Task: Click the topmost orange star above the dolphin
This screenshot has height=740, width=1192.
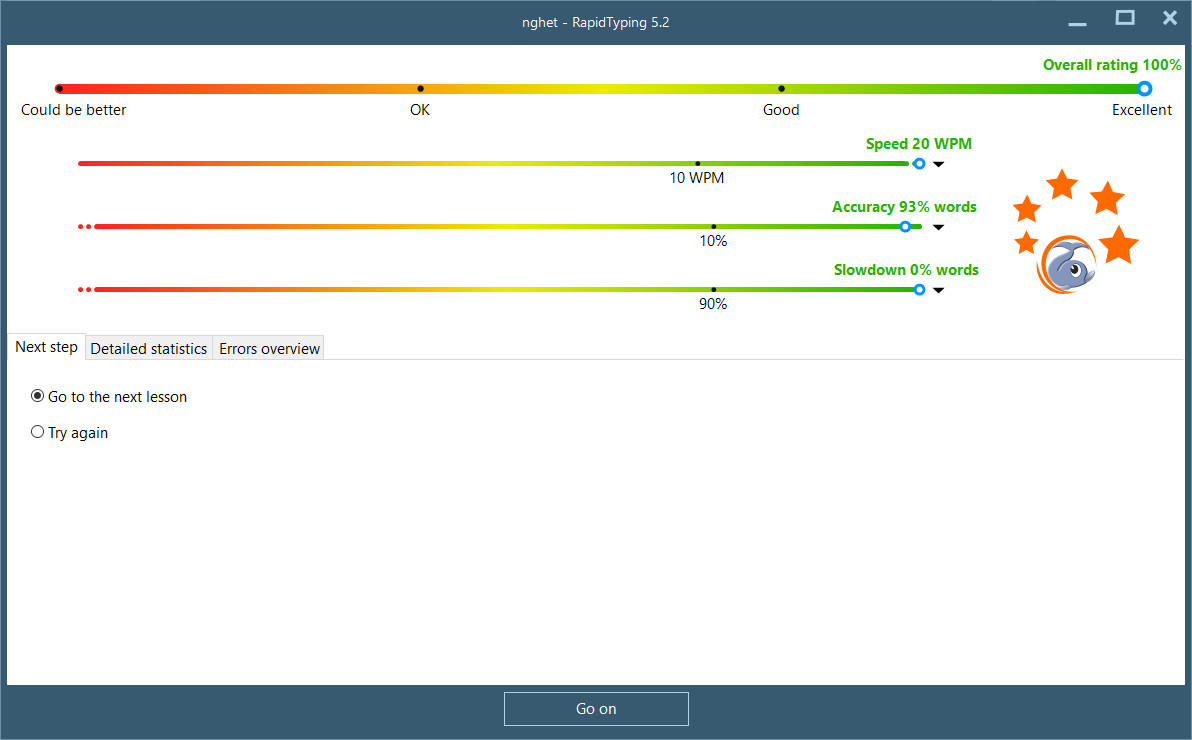Action: 1062,184
